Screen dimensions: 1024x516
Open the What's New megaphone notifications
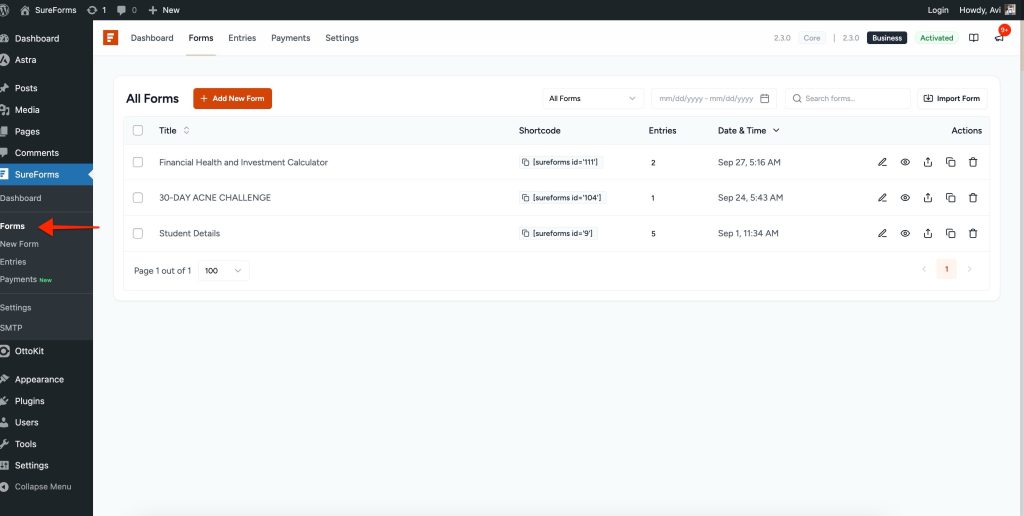[x=999, y=38]
